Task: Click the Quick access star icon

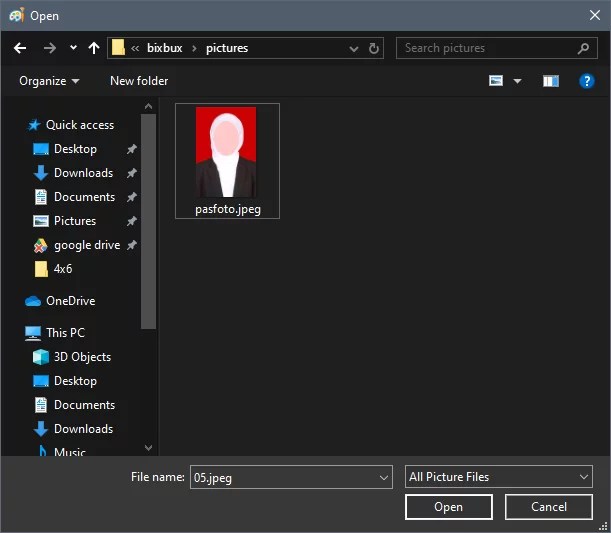Action: [34, 125]
